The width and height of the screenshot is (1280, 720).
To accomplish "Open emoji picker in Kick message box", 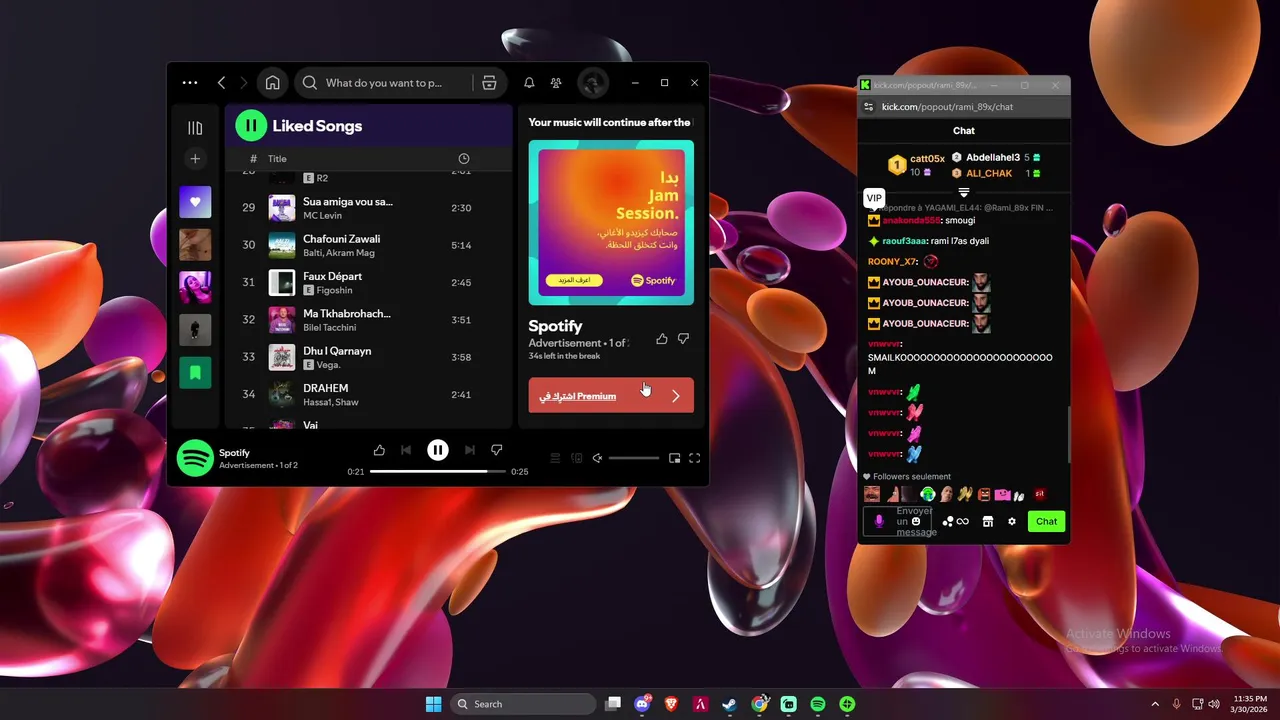I will point(916,521).
